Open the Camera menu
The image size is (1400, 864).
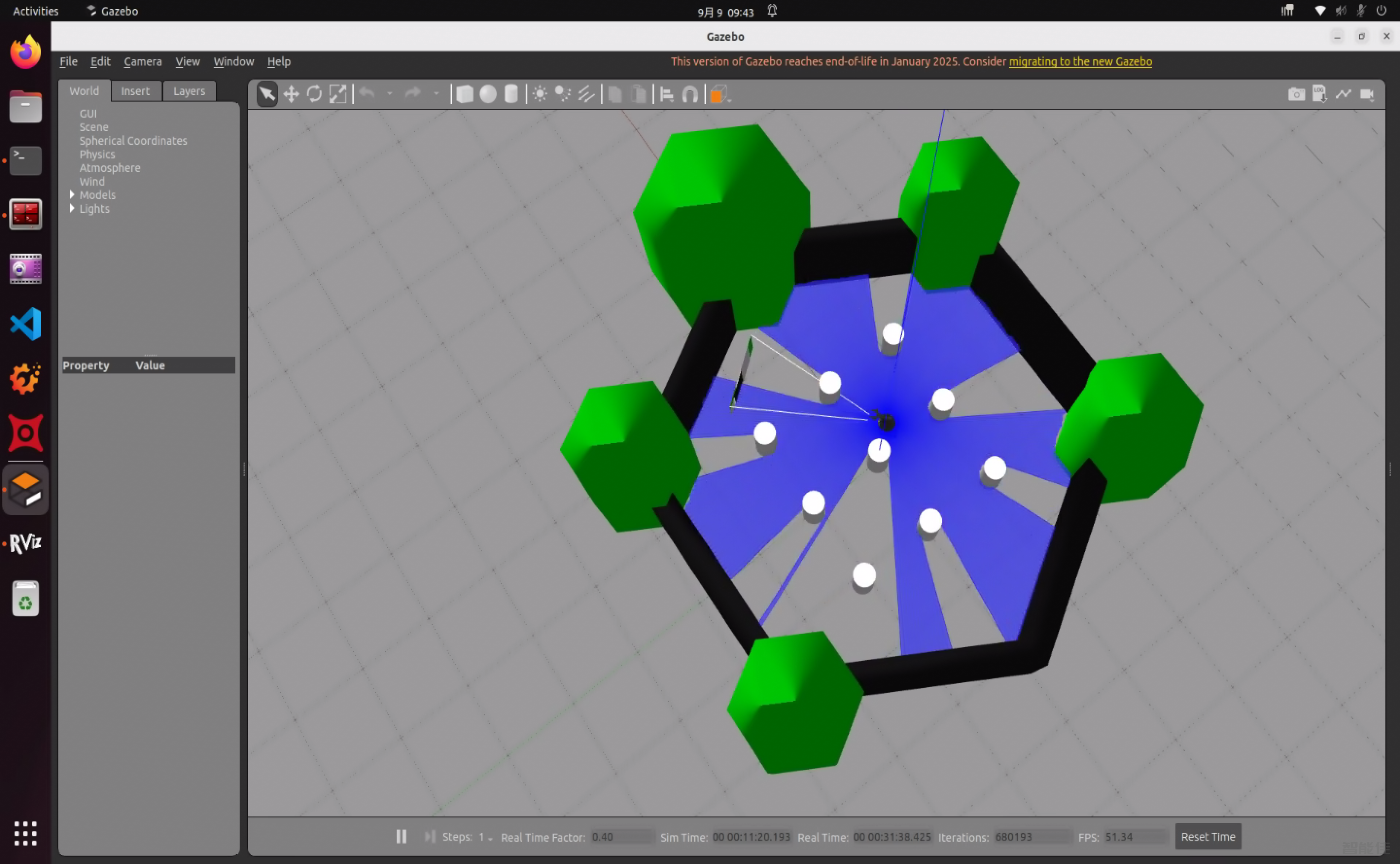142,62
